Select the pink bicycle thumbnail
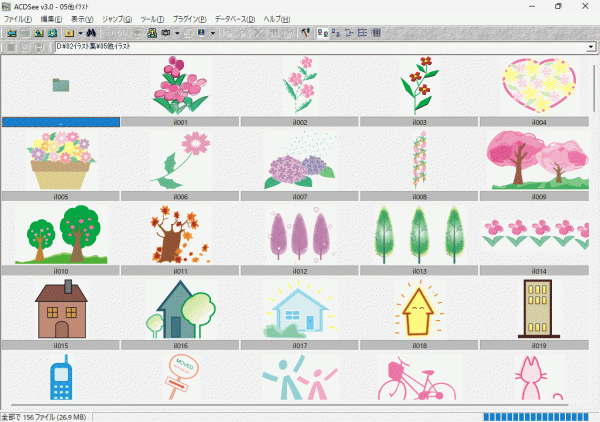Viewport: 600px width, 422px height. point(419,377)
